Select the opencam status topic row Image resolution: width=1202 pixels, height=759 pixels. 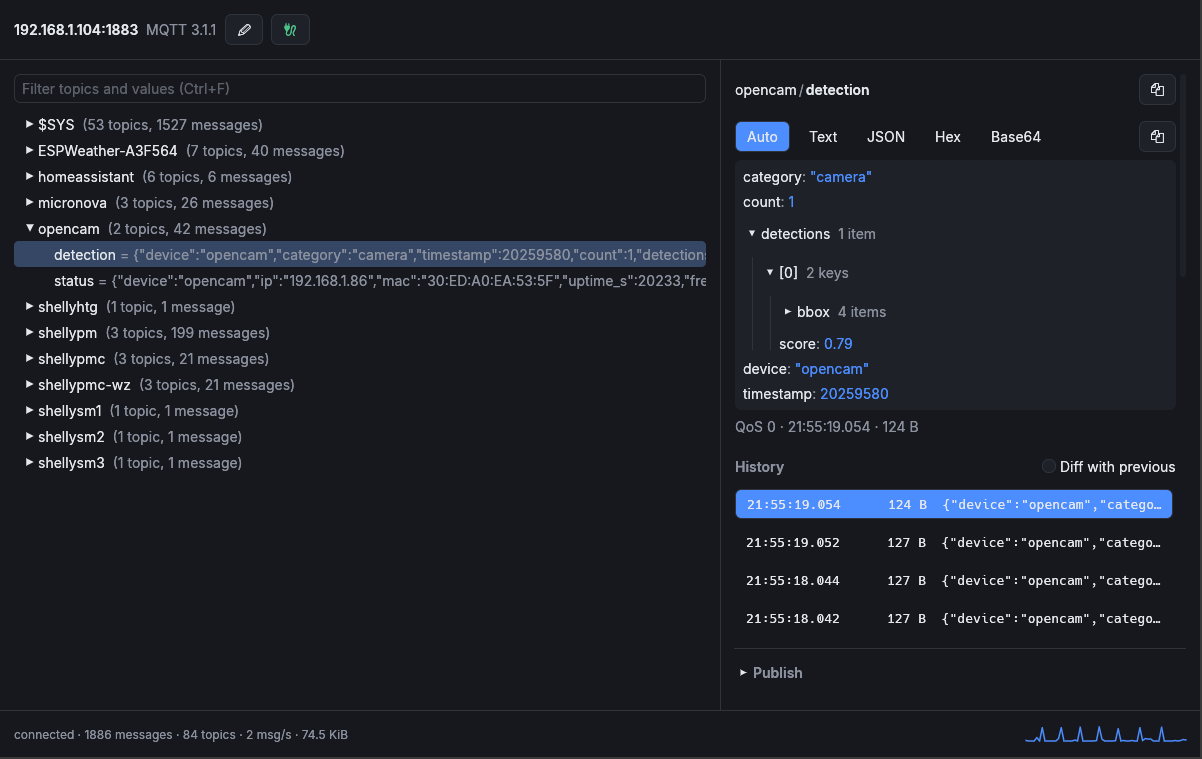point(360,281)
